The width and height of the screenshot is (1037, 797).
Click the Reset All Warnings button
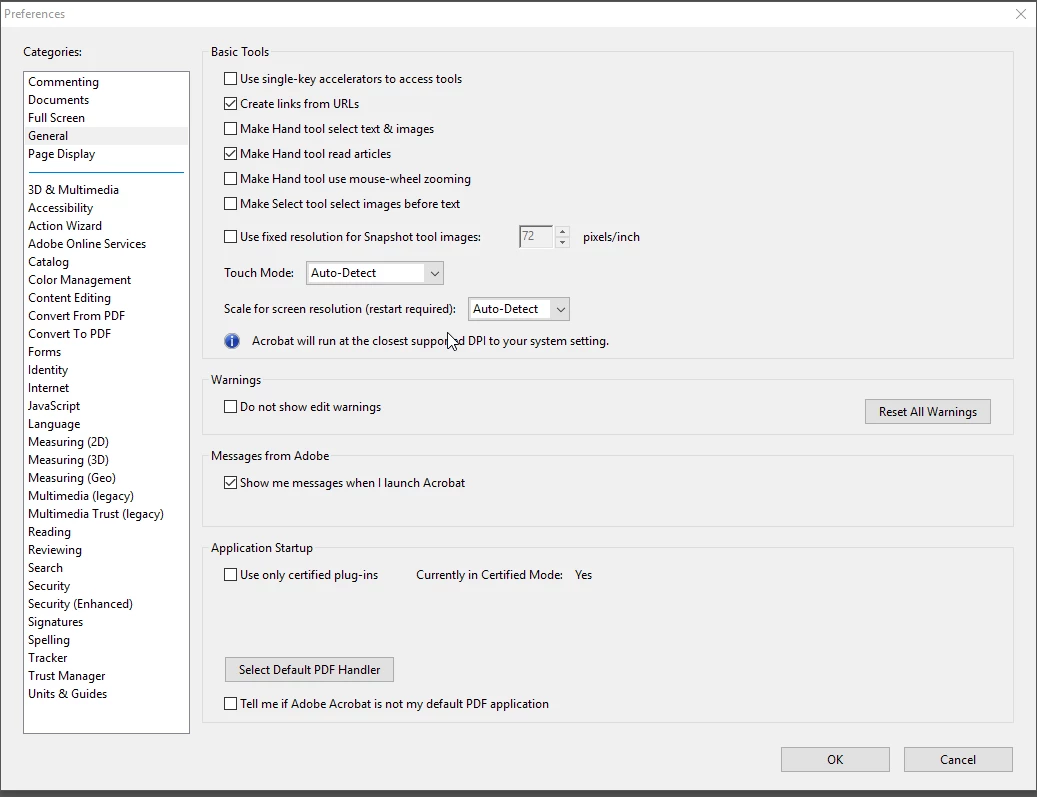tap(928, 411)
